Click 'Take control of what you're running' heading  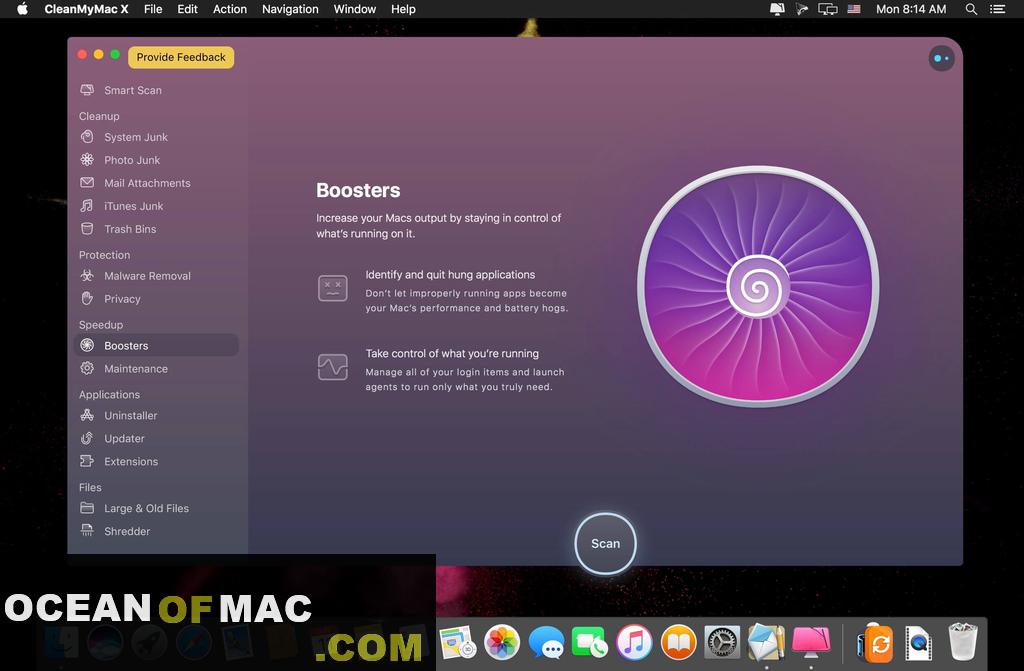452,353
